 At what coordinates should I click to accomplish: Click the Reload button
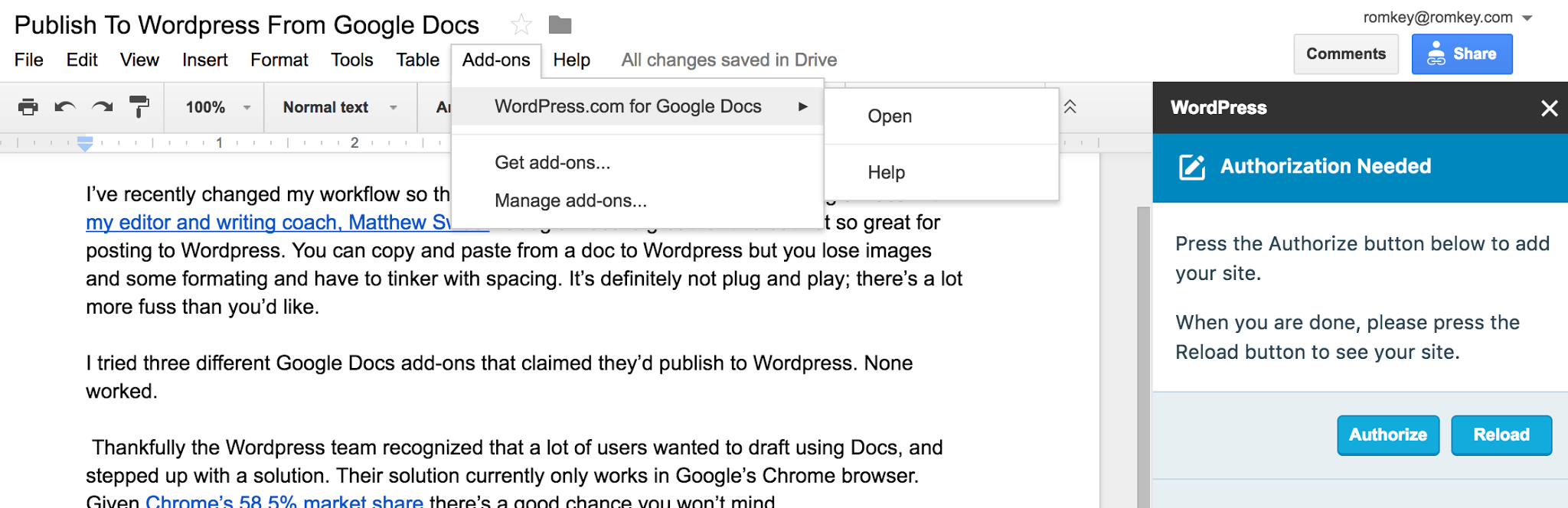(1501, 435)
